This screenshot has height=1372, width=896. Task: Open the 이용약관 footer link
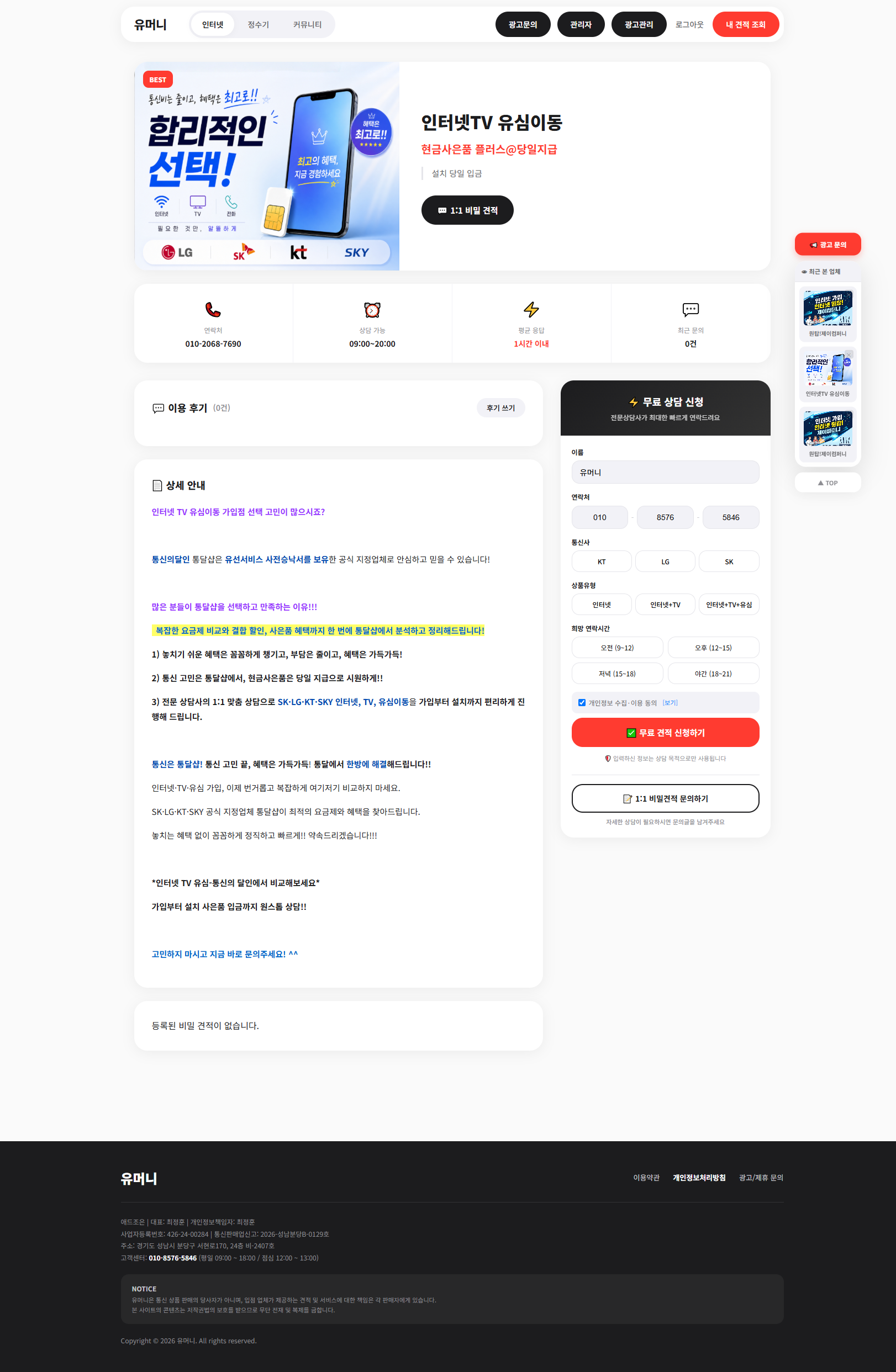click(646, 1177)
